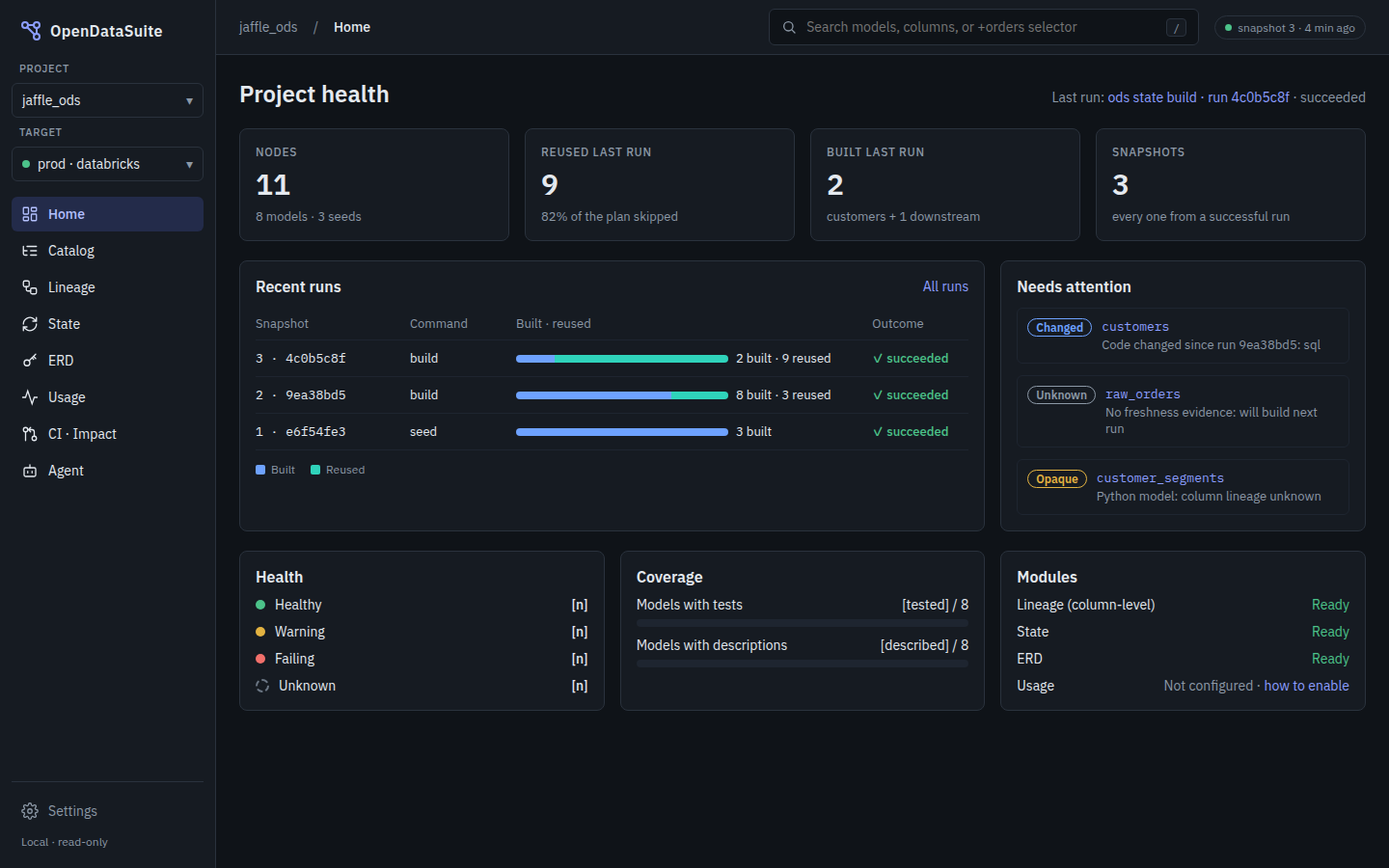
Task: Select CI · Impact in sidebar
Action: 107,434
